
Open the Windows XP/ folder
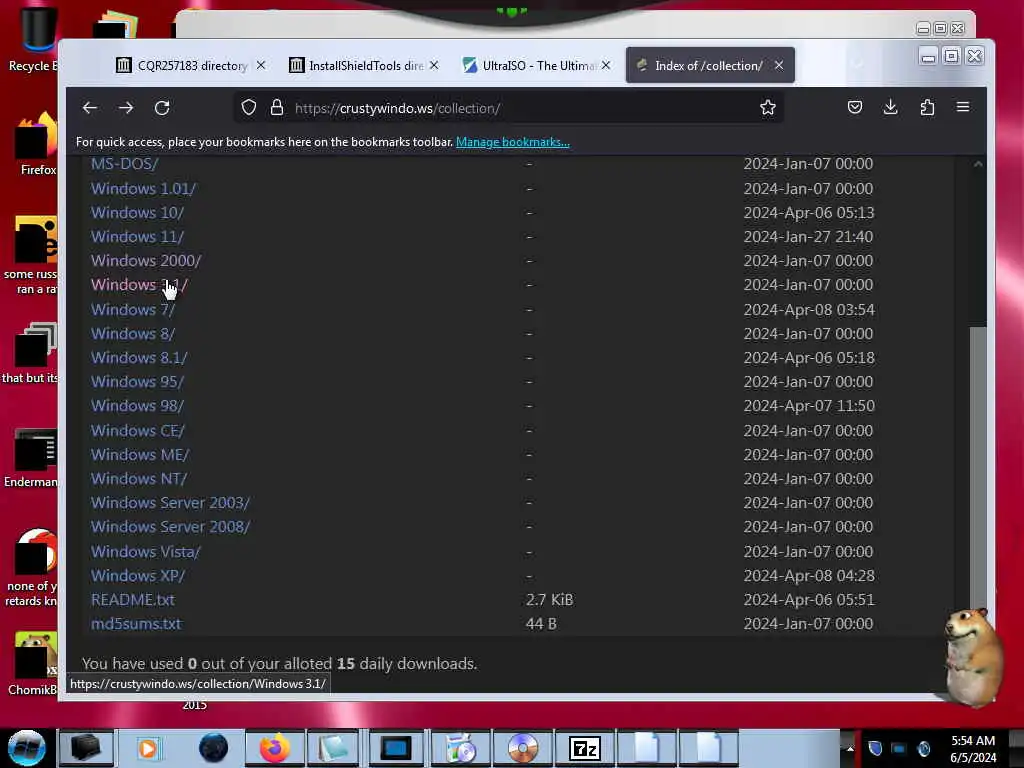[x=138, y=576]
